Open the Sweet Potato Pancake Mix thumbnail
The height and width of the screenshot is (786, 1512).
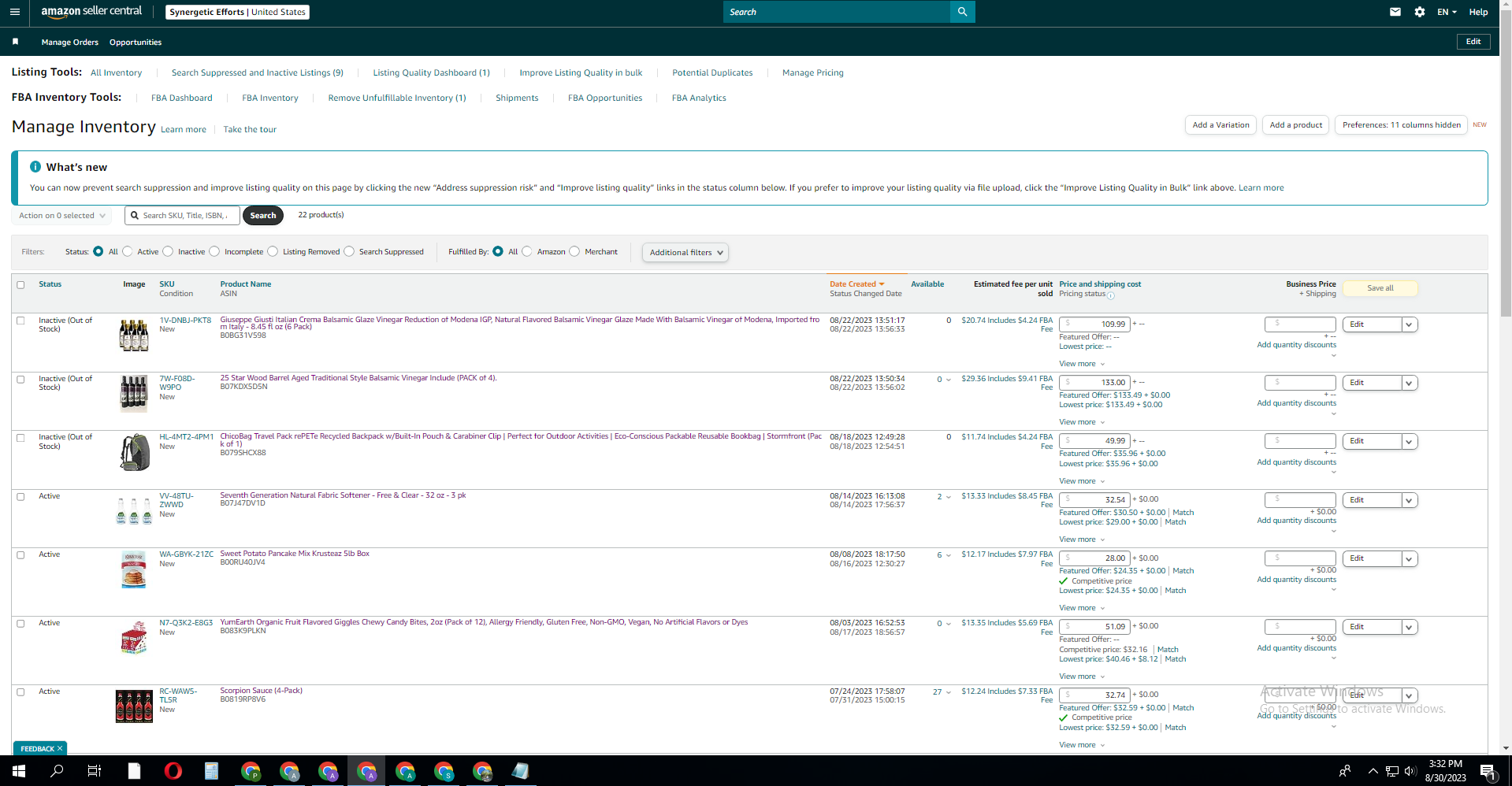point(134,569)
